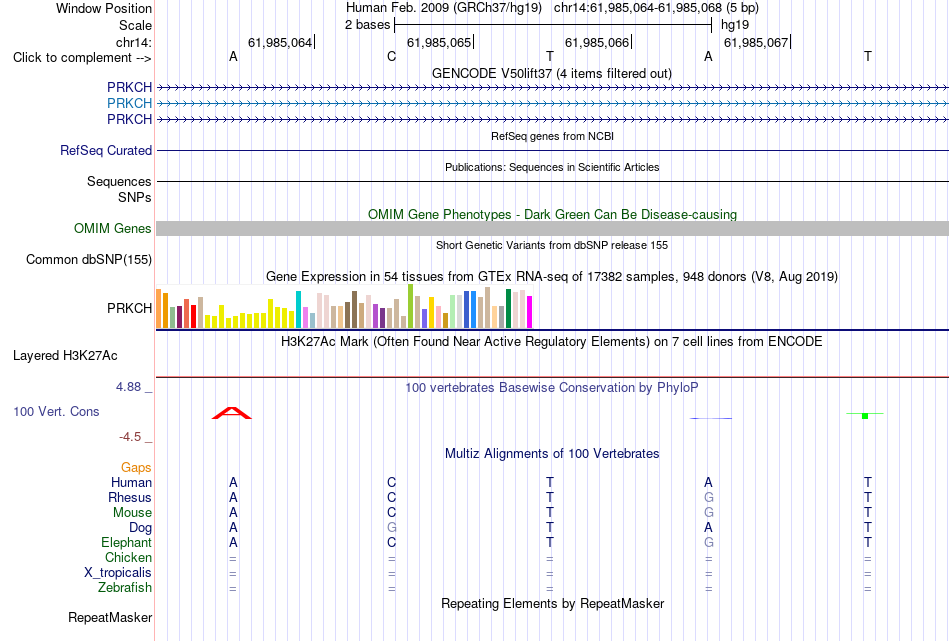Click the dark brown bar in GTEx chart
This screenshot has width=950, height=641.
[354, 310]
